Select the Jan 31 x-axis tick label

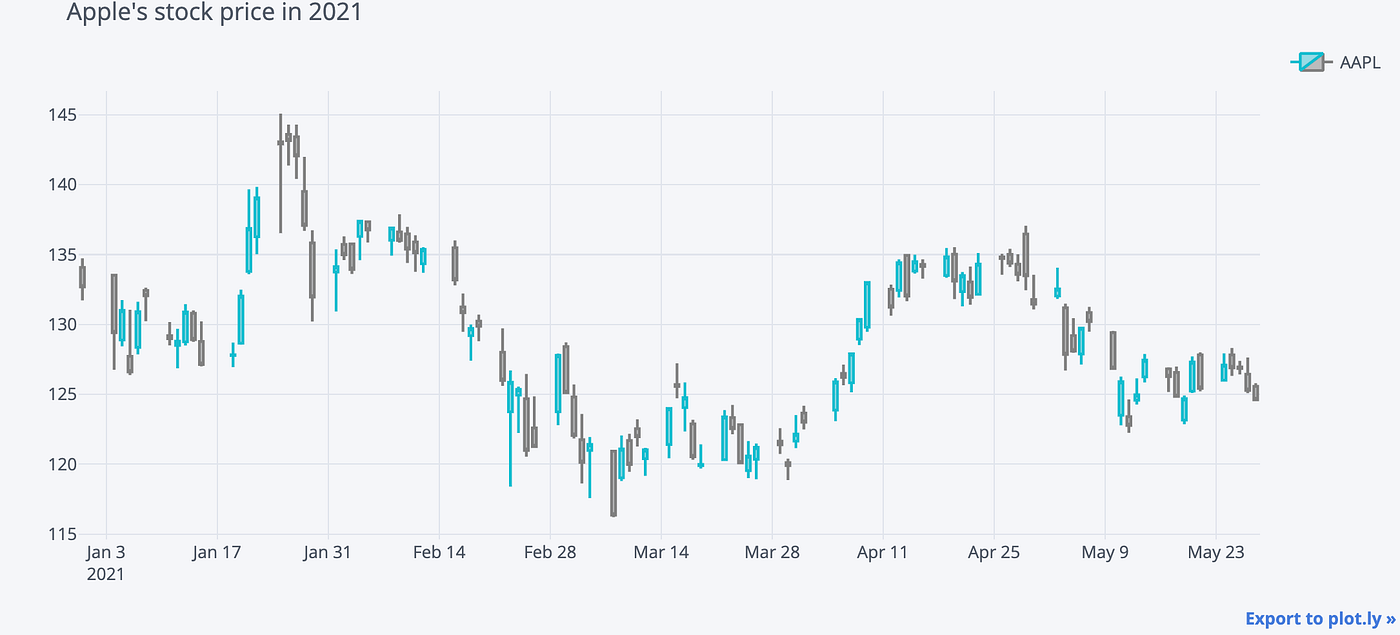point(328,552)
